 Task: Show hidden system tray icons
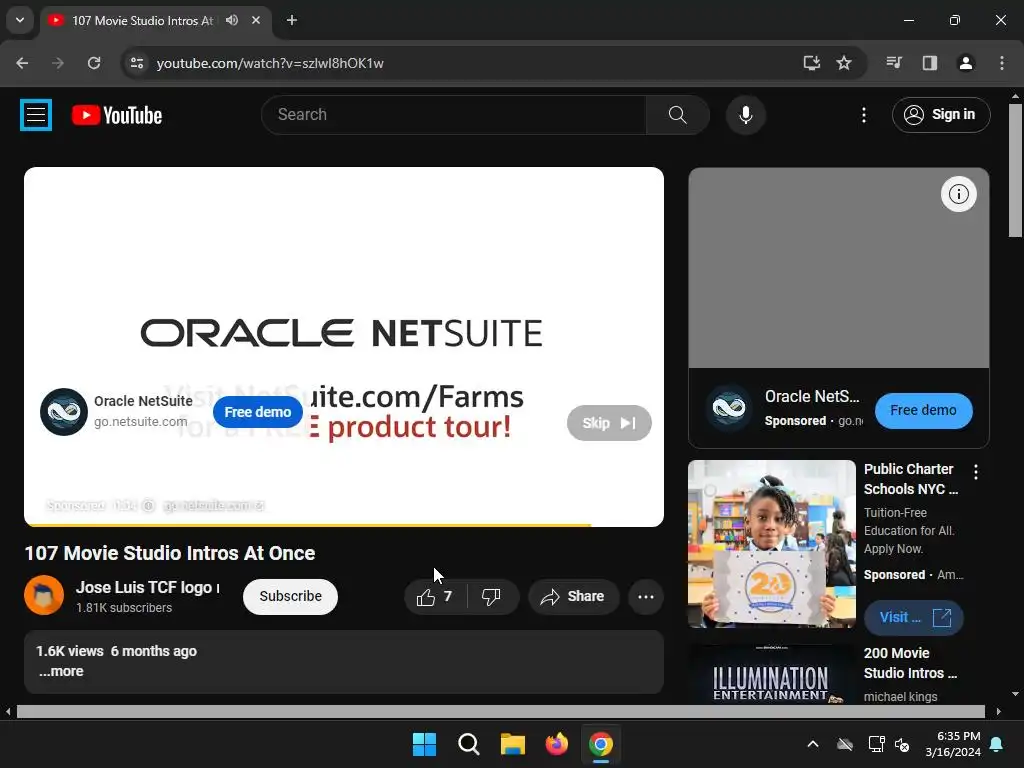pyautogui.click(x=812, y=744)
